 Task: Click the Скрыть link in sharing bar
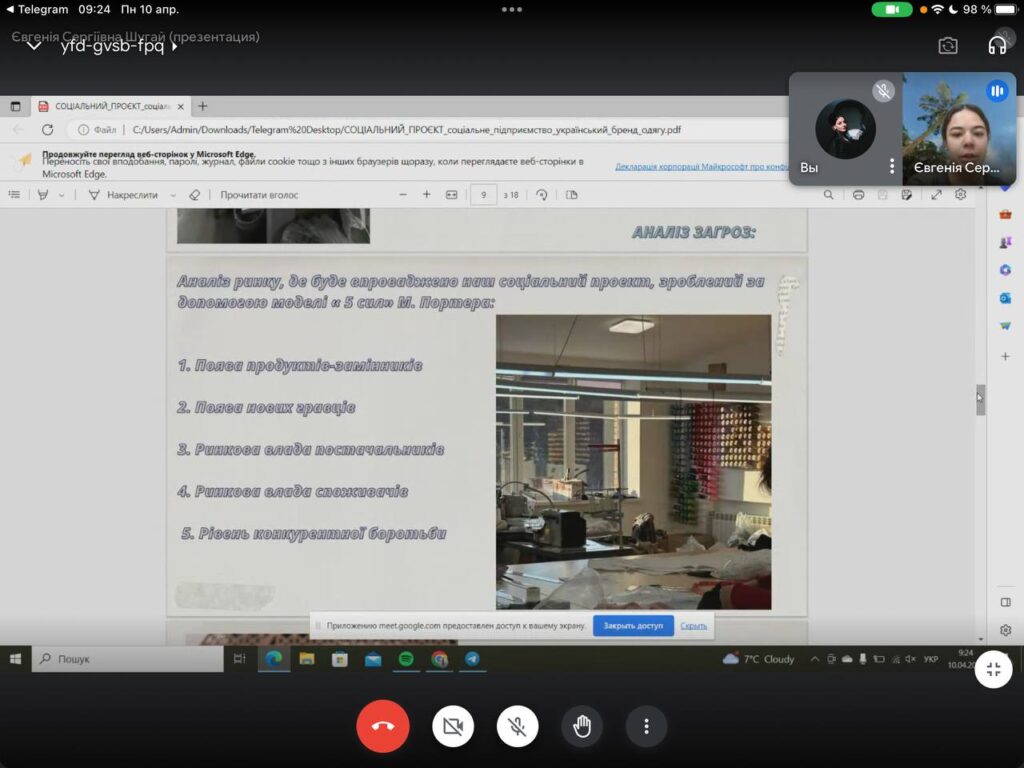[x=694, y=626]
